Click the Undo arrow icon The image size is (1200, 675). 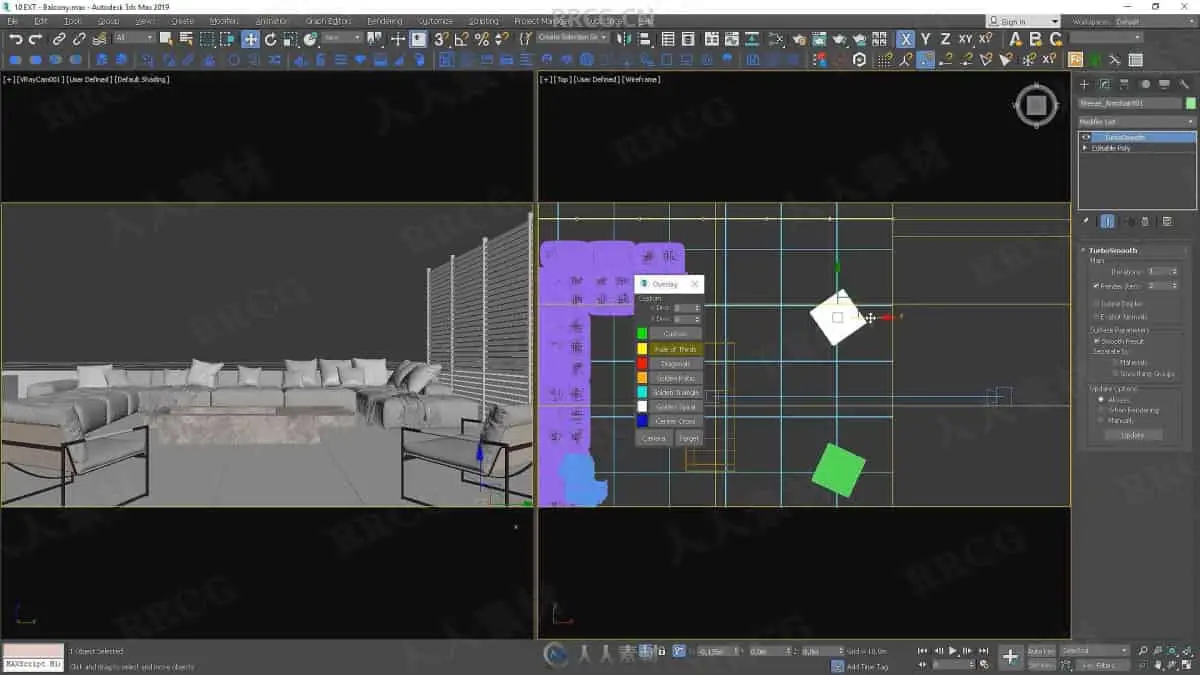coord(15,39)
